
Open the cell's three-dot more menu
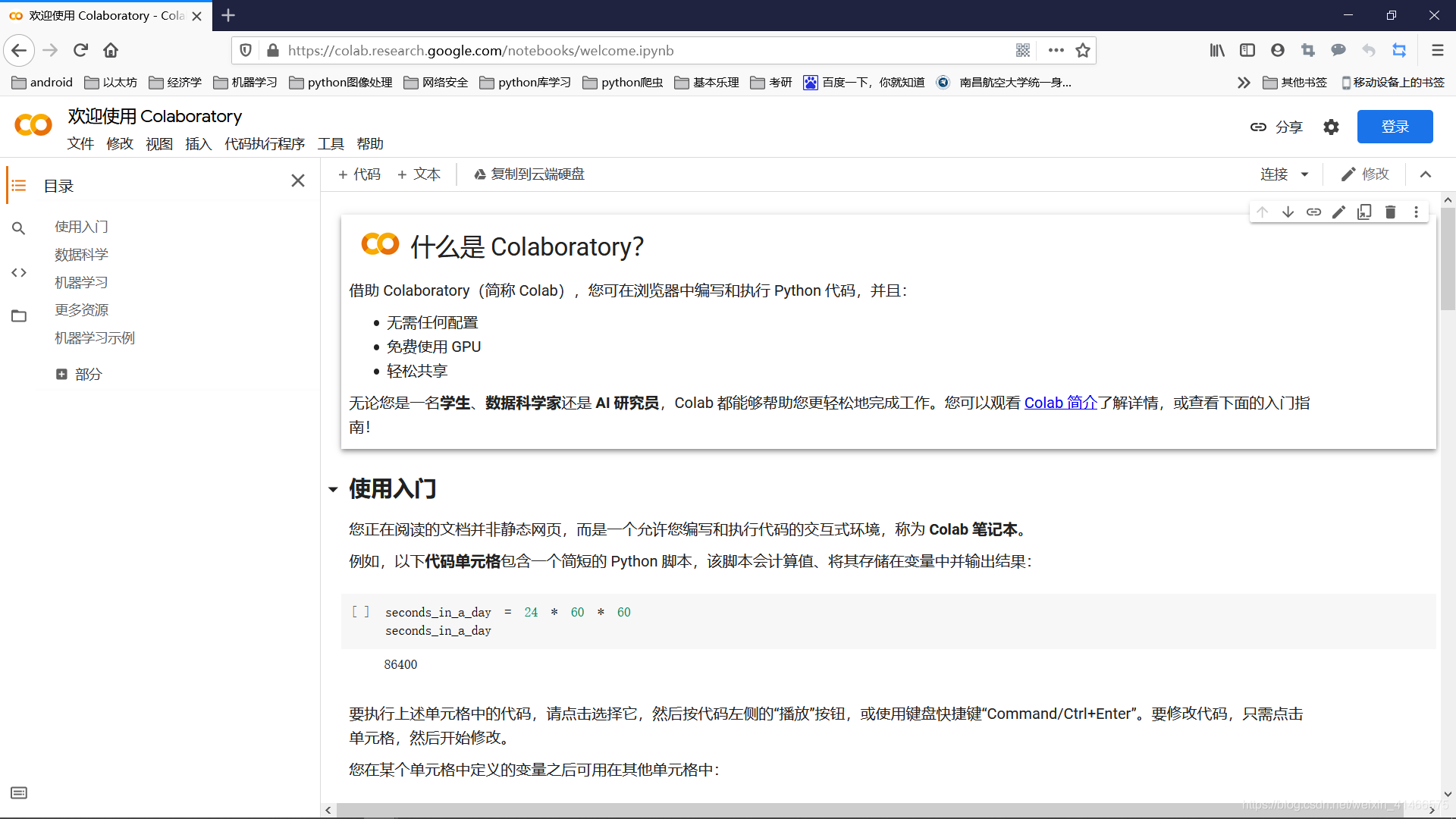pos(1415,212)
